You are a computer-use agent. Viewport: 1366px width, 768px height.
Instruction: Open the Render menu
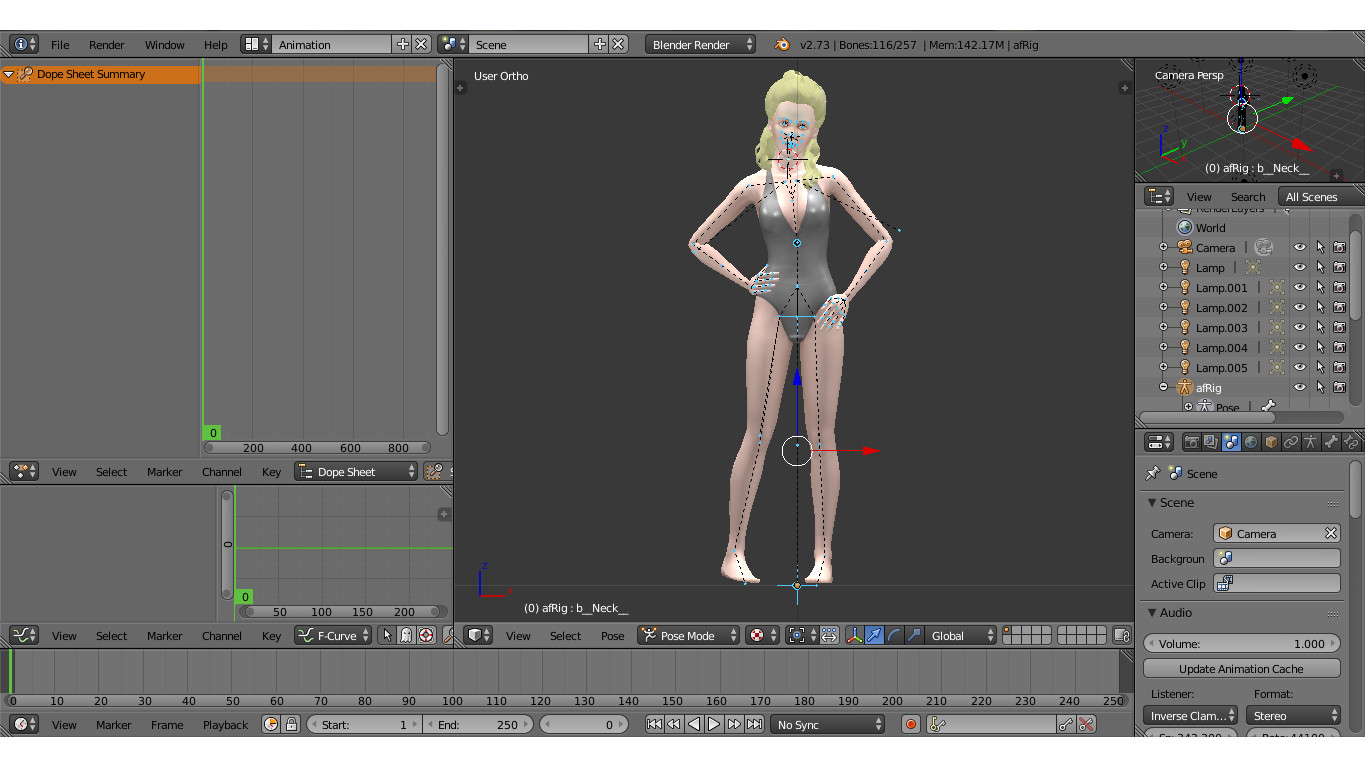(x=107, y=44)
